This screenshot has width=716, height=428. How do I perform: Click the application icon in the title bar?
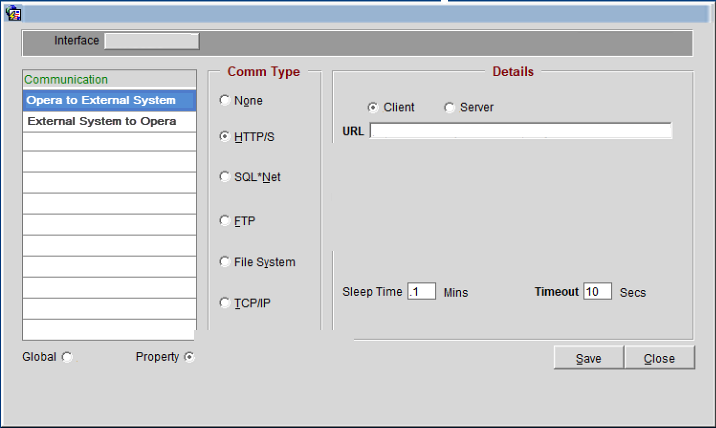point(13,14)
